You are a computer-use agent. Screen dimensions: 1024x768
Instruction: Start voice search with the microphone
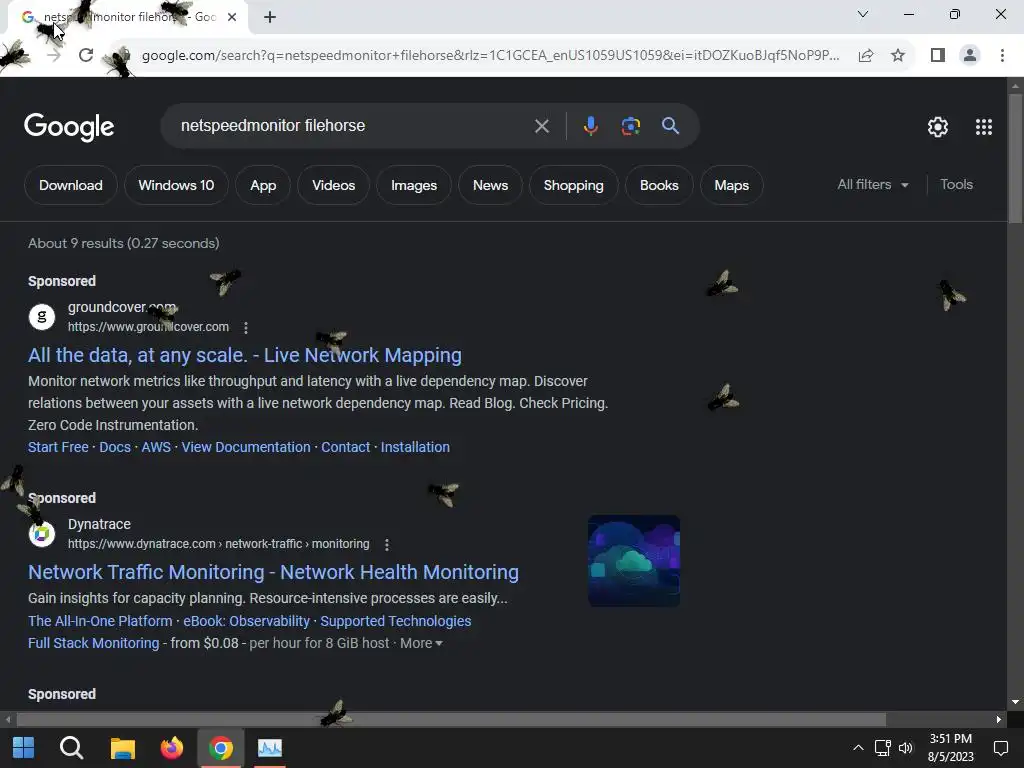tap(590, 126)
